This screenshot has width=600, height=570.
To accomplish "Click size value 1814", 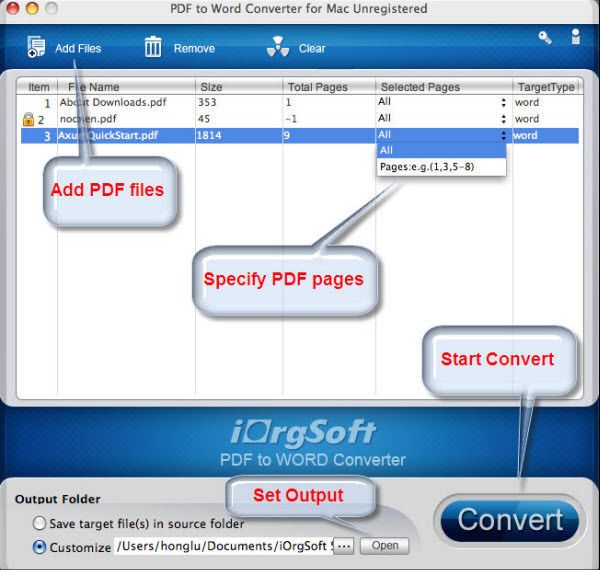I will 209,135.
